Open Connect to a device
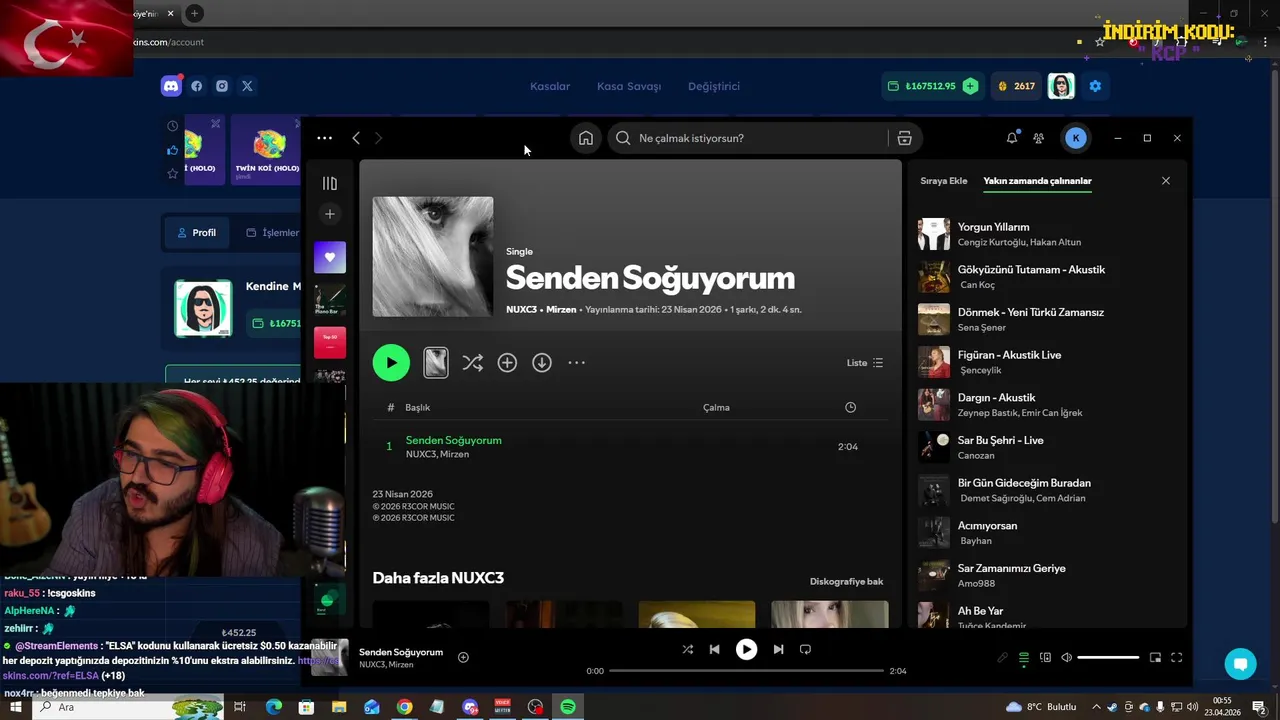This screenshot has height=720, width=1280. point(1045,657)
